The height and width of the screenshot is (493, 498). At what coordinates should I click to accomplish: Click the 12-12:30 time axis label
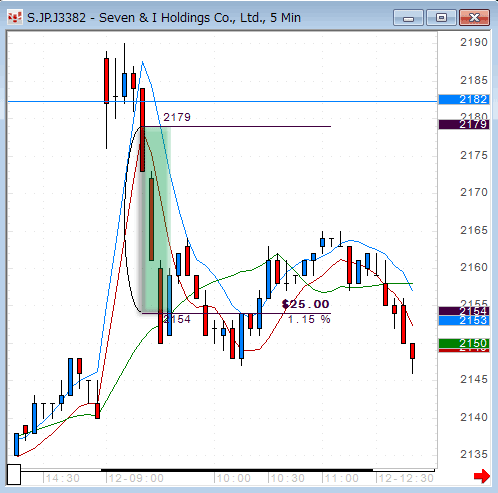coord(406,478)
